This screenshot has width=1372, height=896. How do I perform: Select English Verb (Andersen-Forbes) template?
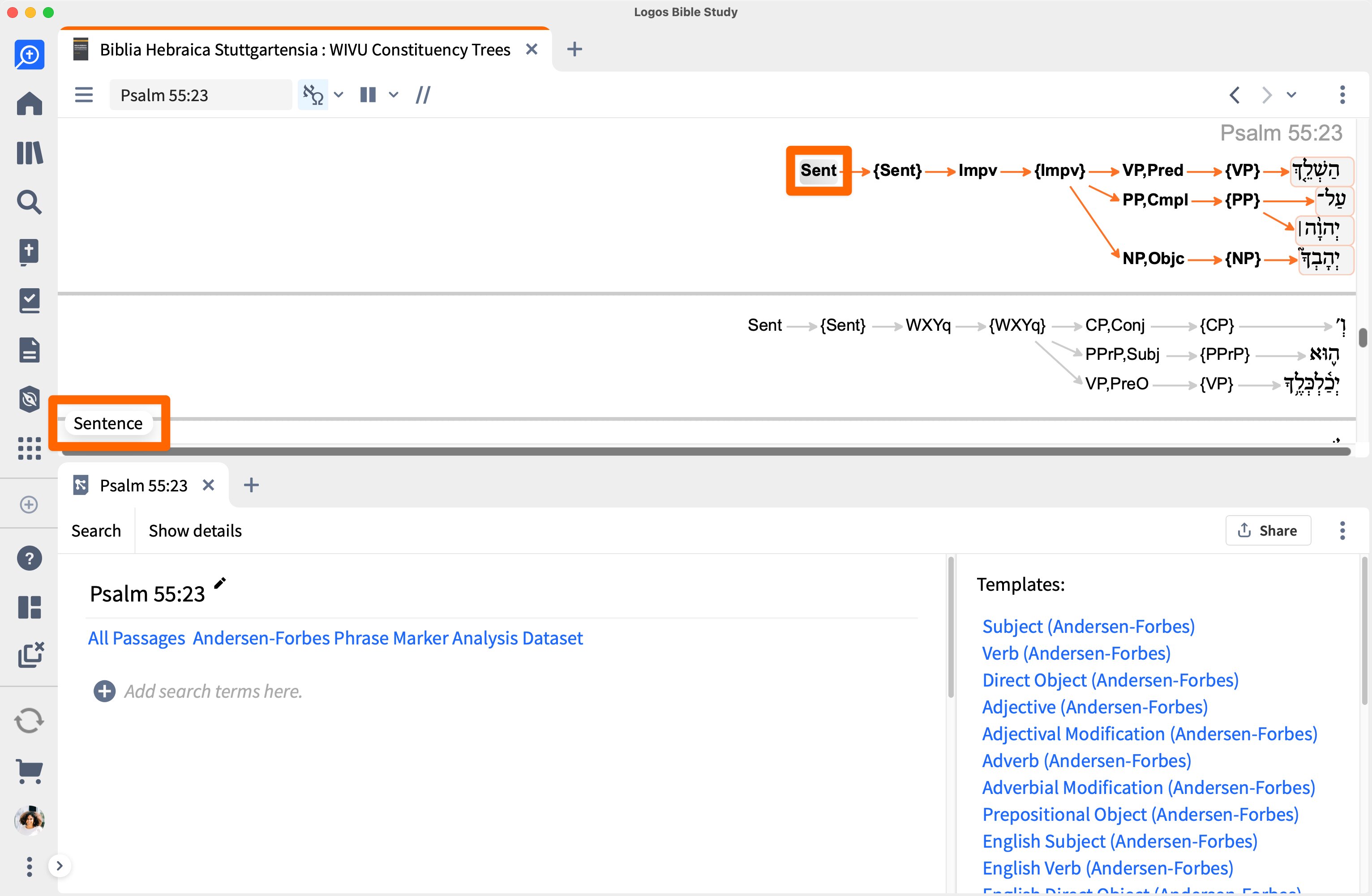(1107, 868)
